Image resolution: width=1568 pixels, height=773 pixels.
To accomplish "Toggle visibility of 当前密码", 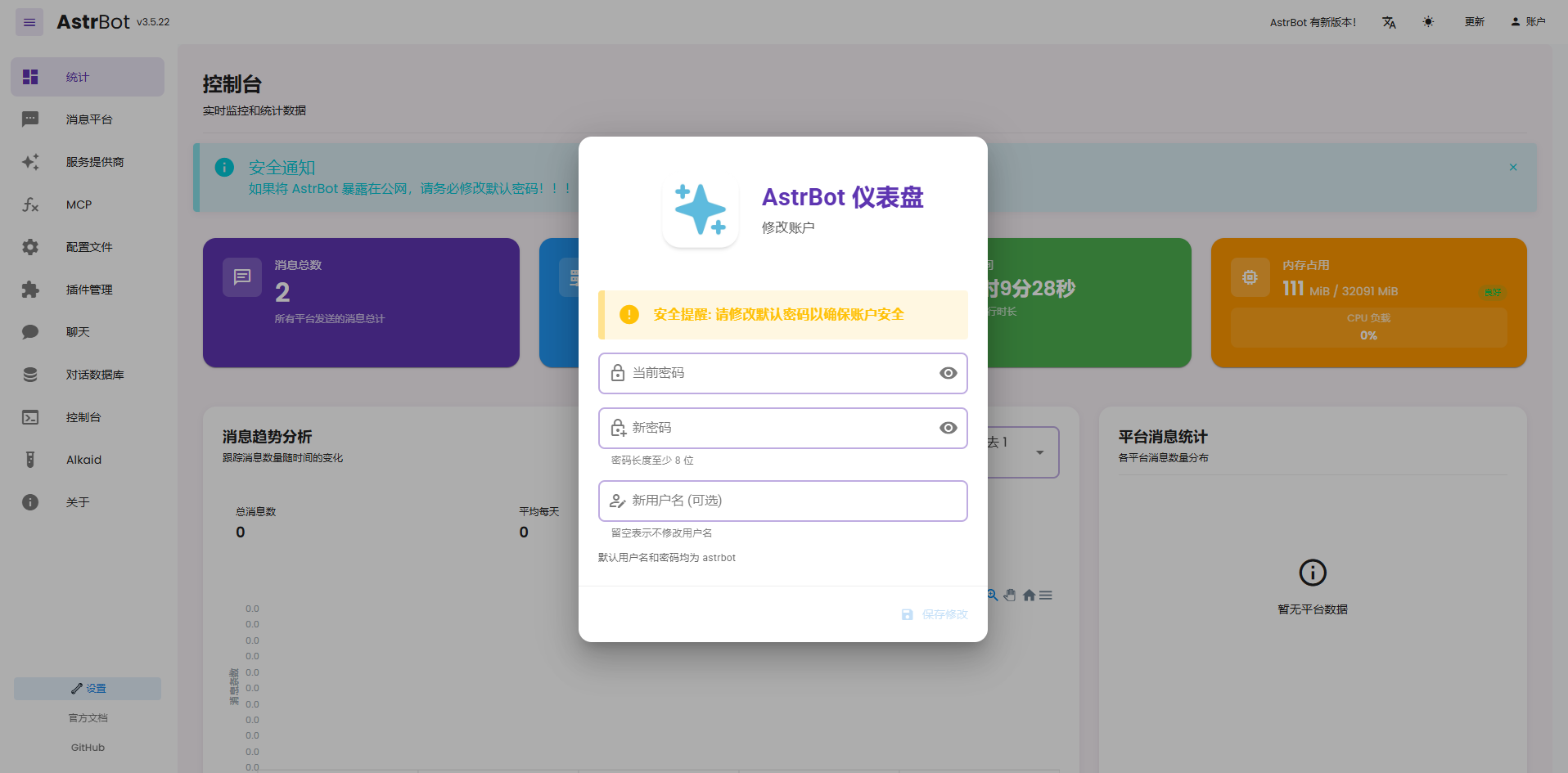I will (x=948, y=373).
